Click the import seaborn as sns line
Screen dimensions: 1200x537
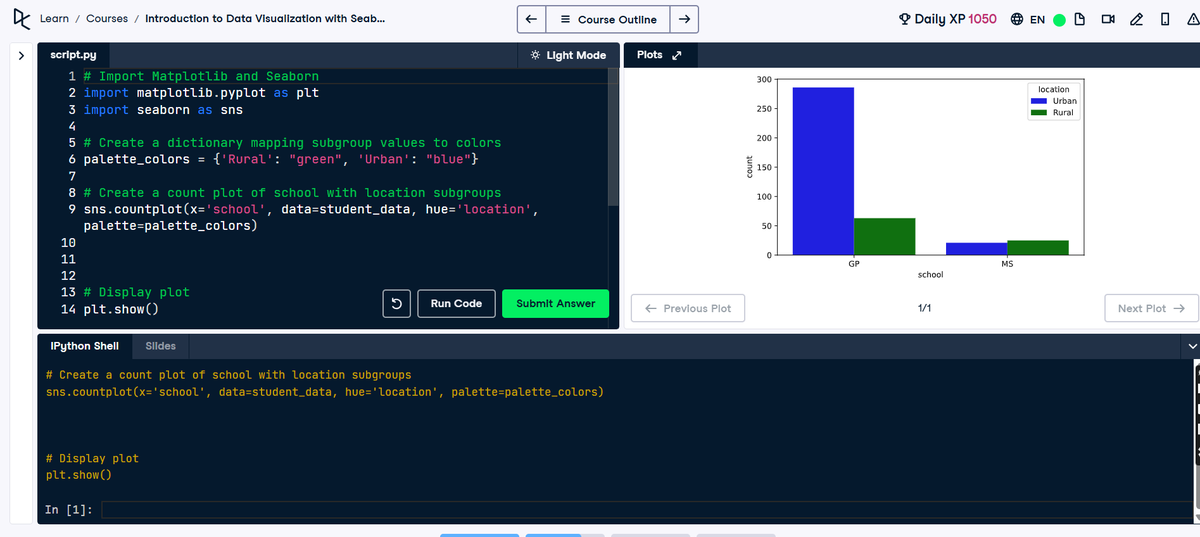point(162,109)
